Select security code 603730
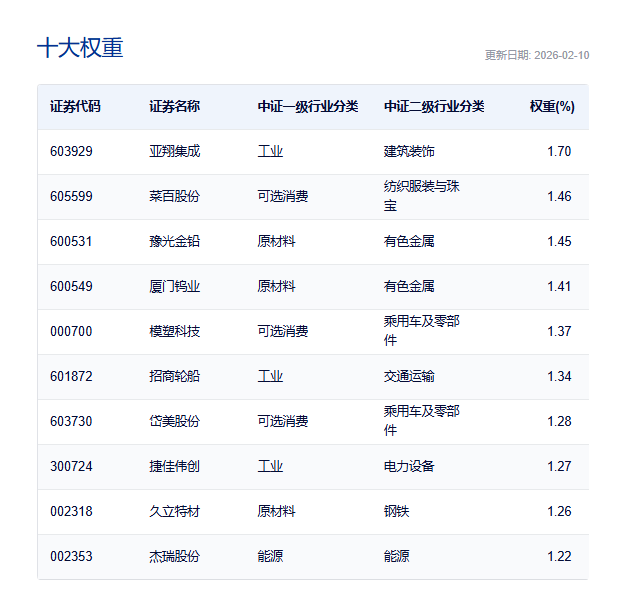This screenshot has width=636, height=596. click(71, 422)
